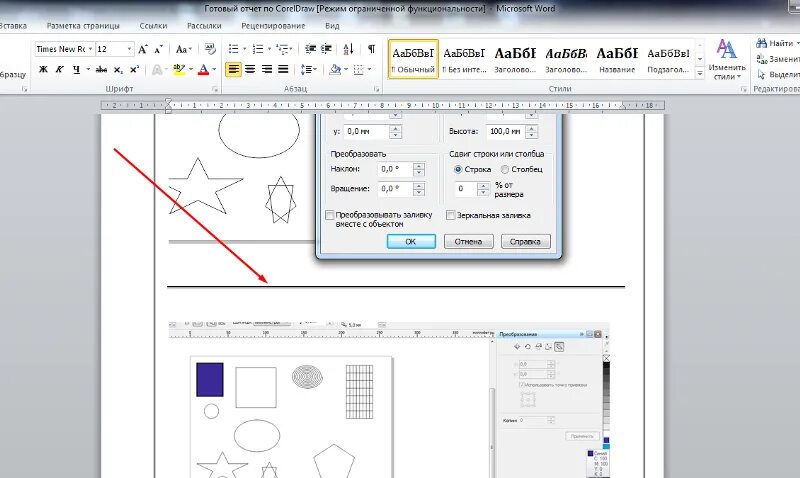
Task: Align the paragraph text right
Action: click(267, 69)
